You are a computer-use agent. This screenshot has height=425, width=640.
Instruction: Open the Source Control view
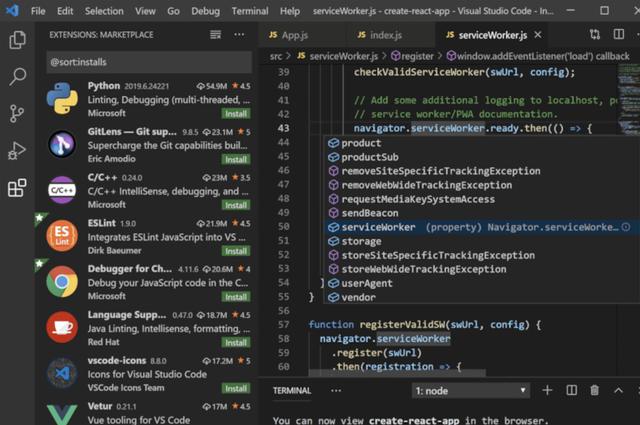[17, 114]
